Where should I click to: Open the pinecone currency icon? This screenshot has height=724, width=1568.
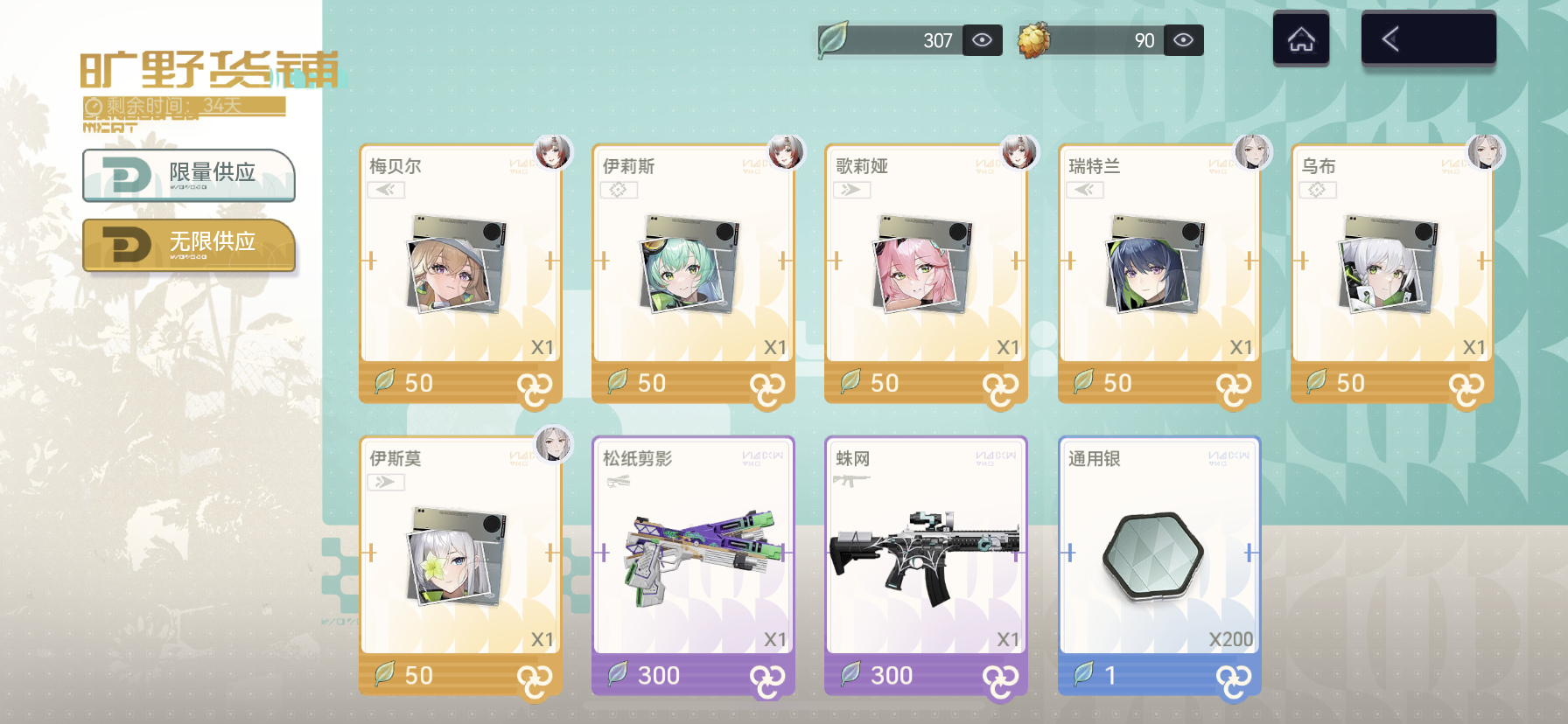1034,40
